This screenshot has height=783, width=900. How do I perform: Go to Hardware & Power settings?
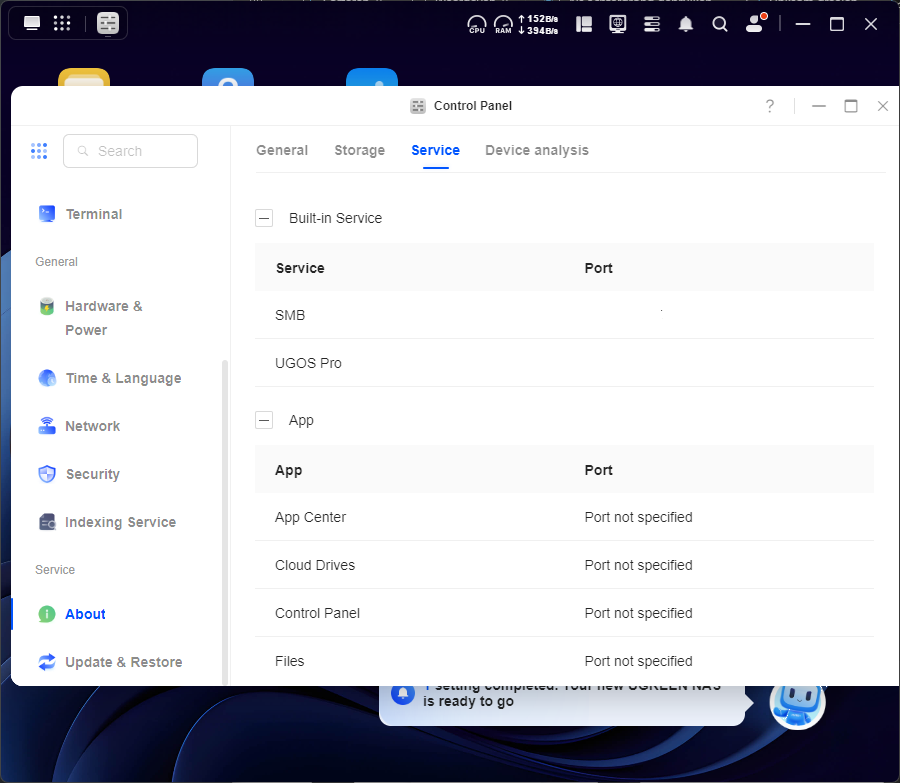(103, 318)
